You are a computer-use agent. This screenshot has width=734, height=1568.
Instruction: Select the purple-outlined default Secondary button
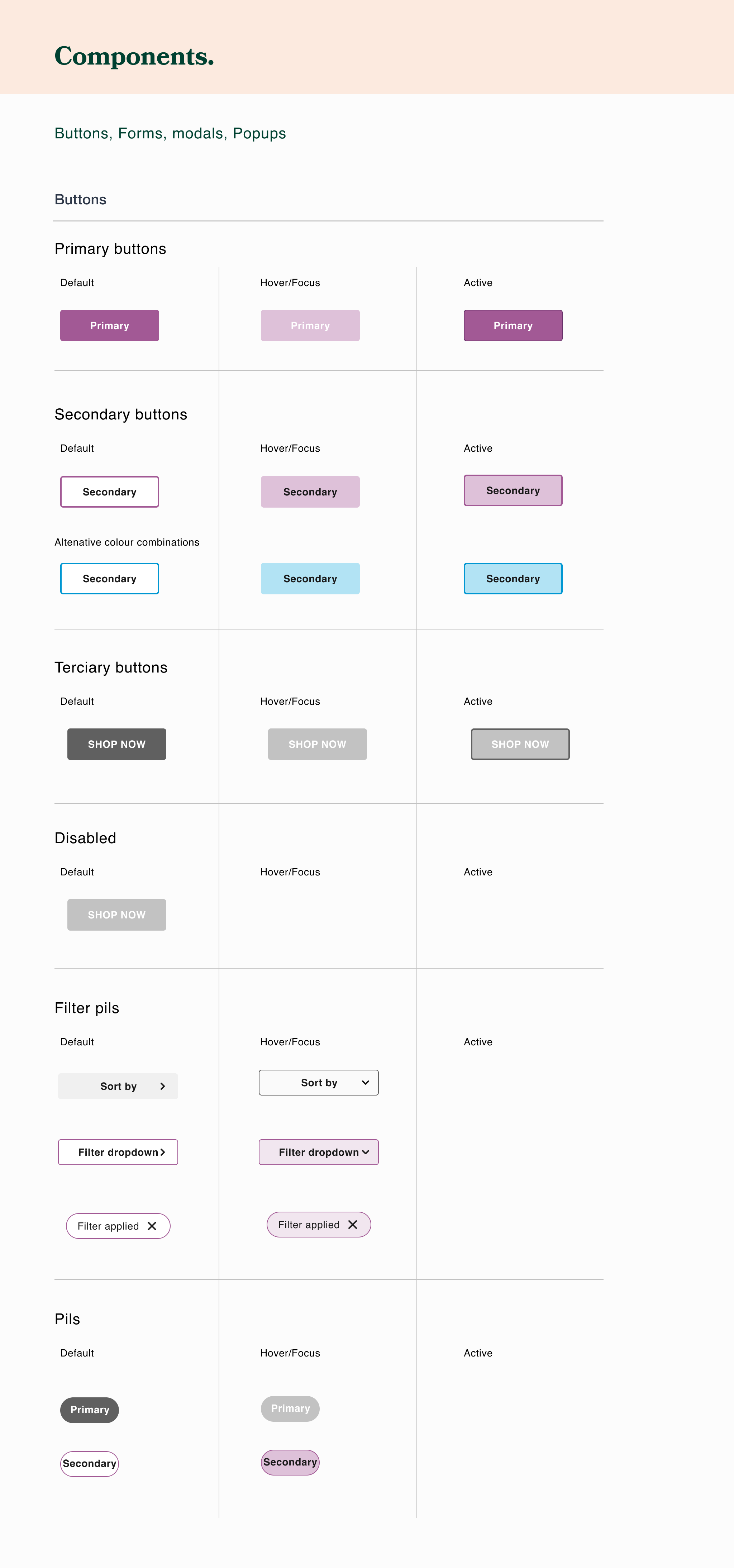pyautogui.click(x=110, y=492)
